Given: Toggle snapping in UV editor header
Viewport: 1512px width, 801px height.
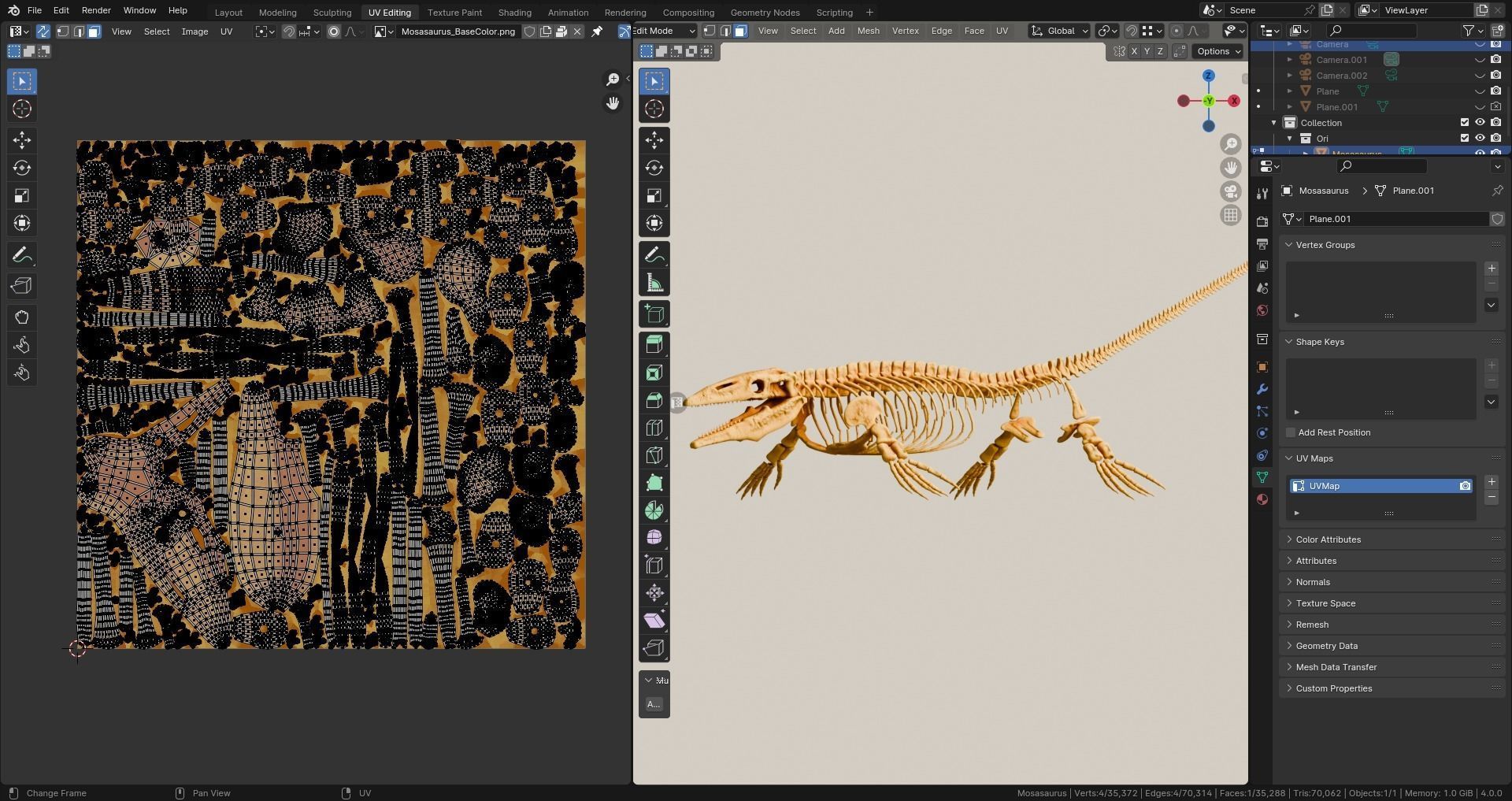Looking at the screenshot, I should tap(288, 32).
